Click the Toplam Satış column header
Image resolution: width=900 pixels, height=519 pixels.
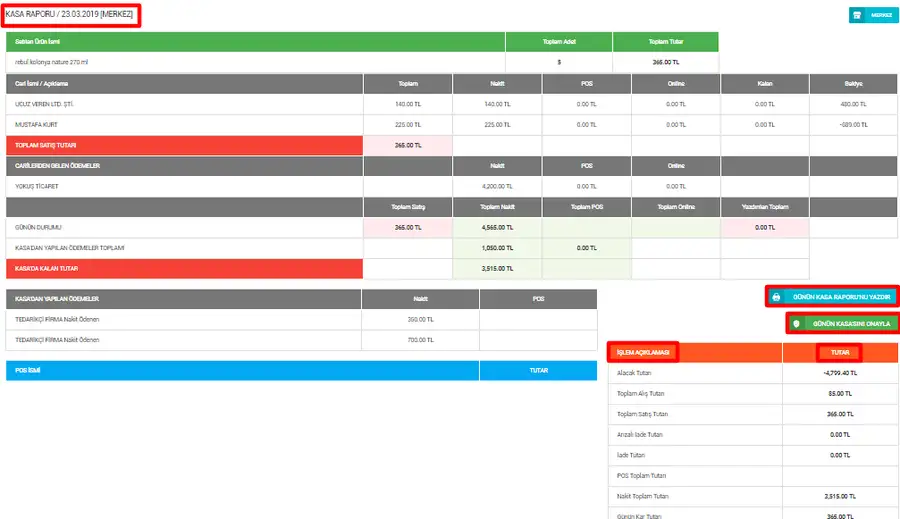[408, 207]
